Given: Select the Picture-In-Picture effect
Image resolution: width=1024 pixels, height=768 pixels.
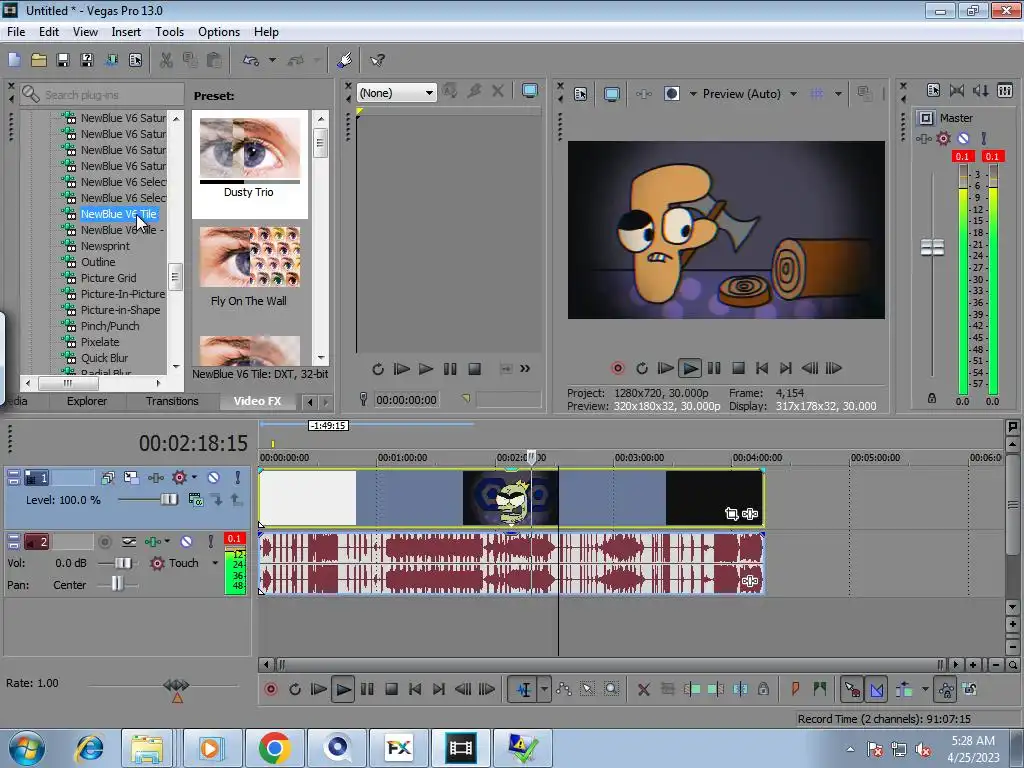Looking at the screenshot, I should (x=123, y=294).
